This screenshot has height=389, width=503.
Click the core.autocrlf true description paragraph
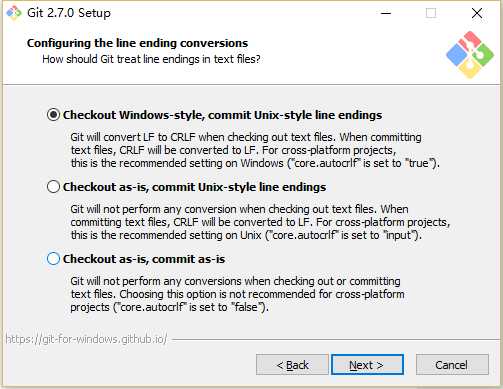point(255,150)
